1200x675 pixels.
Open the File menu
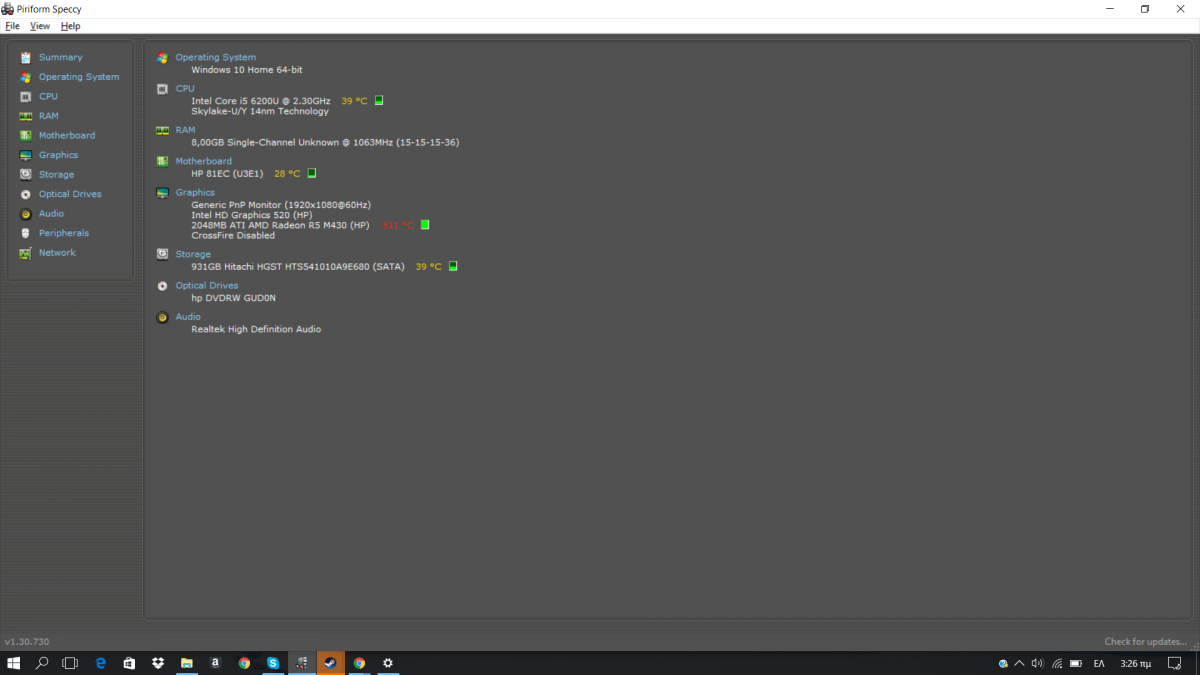coord(12,26)
